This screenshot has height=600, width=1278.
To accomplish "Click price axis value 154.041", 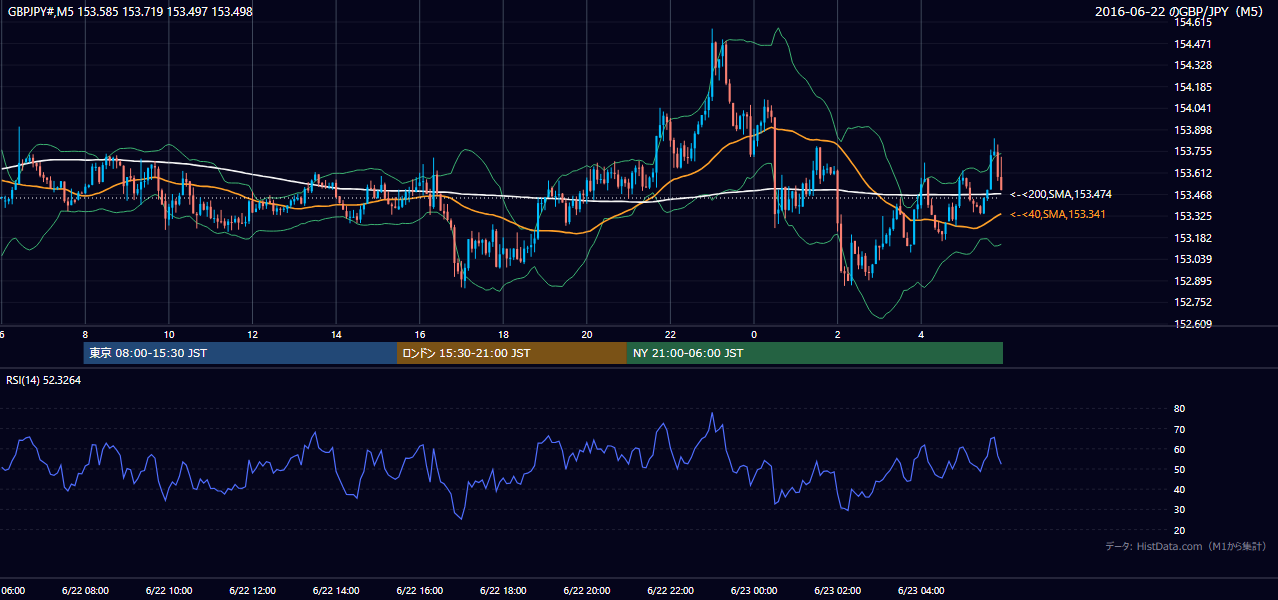I will click(x=1194, y=108).
